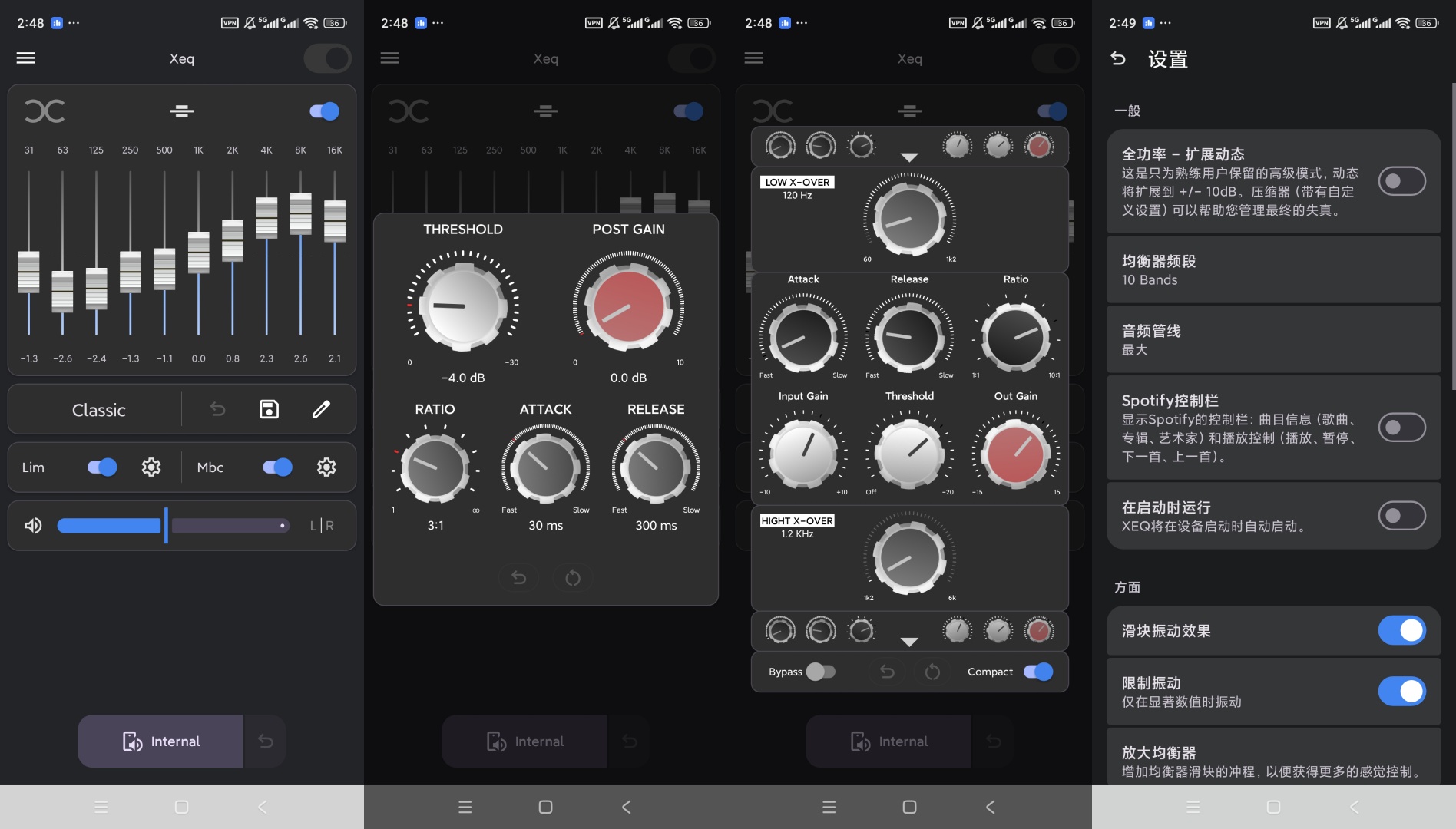Image resolution: width=1456 pixels, height=829 pixels.
Task: Reset Mbc settings with the circular arrow icon
Action: click(x=932, y=672)
